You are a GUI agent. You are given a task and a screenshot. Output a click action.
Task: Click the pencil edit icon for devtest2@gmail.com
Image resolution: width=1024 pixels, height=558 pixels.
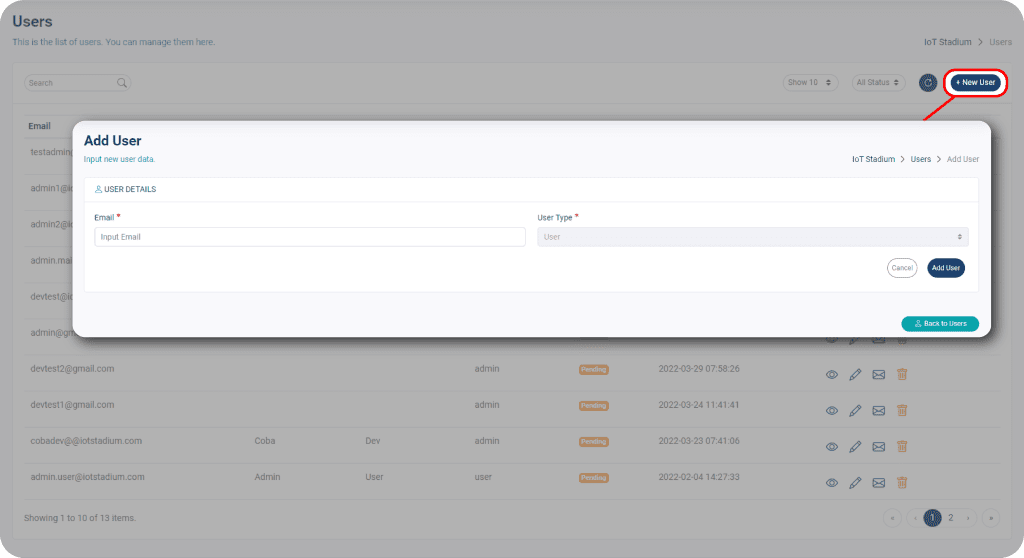pos(855,374)
